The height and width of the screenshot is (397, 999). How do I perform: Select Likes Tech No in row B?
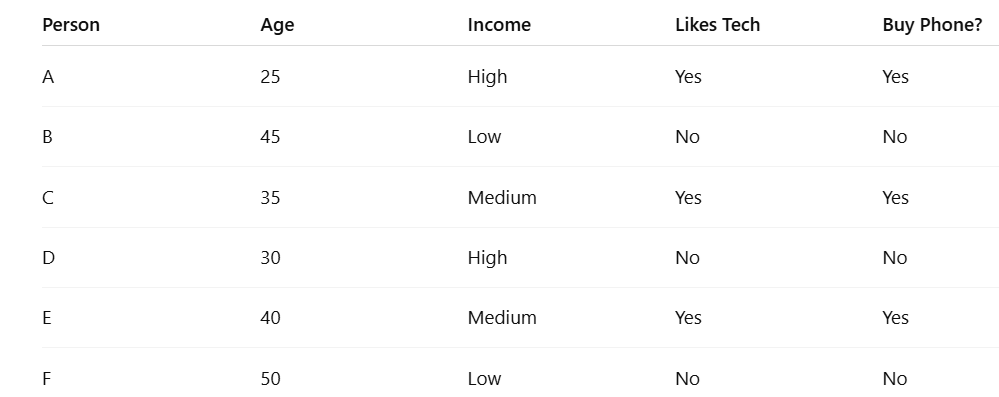[687, 137]
